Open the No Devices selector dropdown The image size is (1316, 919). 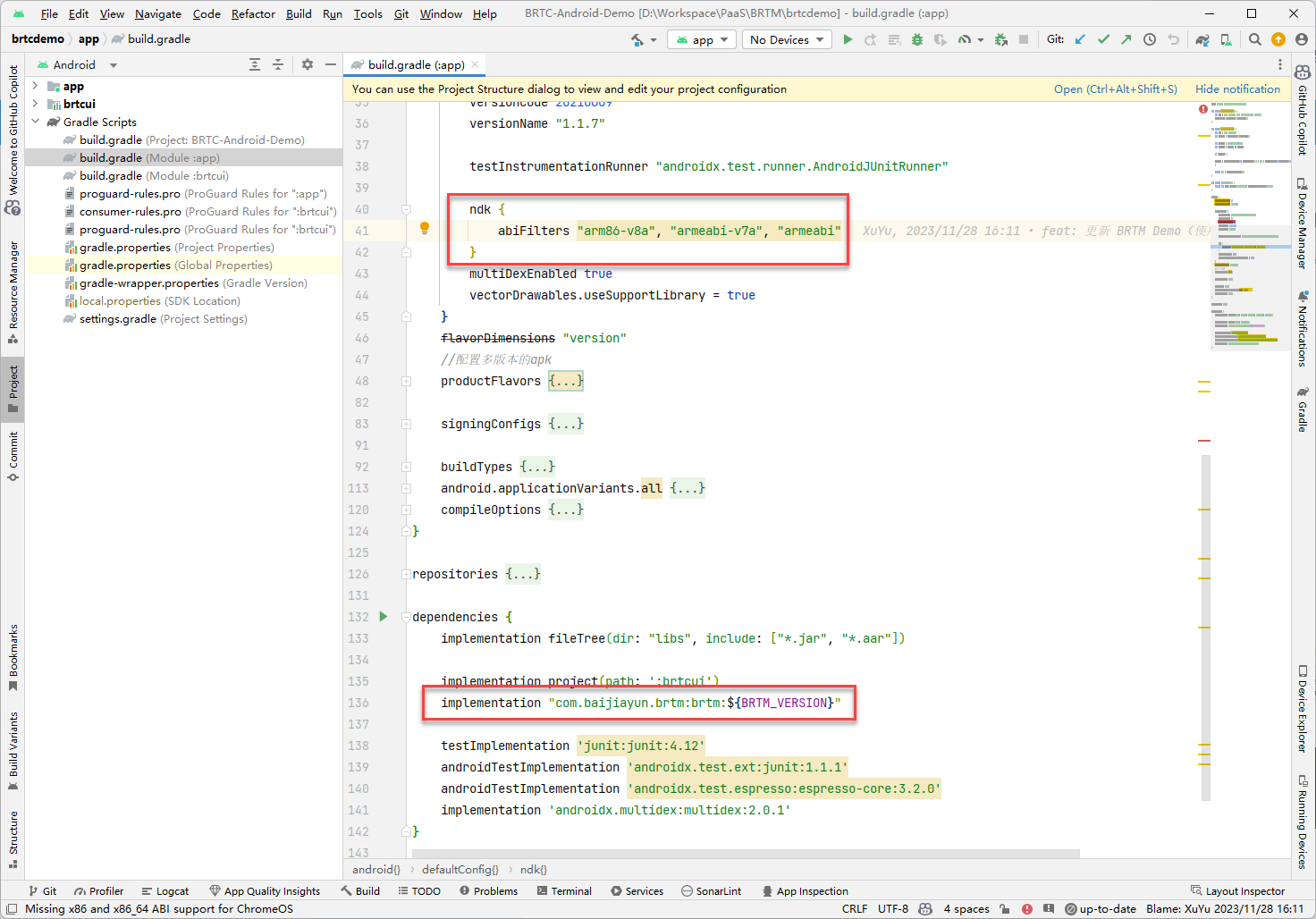pyautogui.click(x=787, y=39)
